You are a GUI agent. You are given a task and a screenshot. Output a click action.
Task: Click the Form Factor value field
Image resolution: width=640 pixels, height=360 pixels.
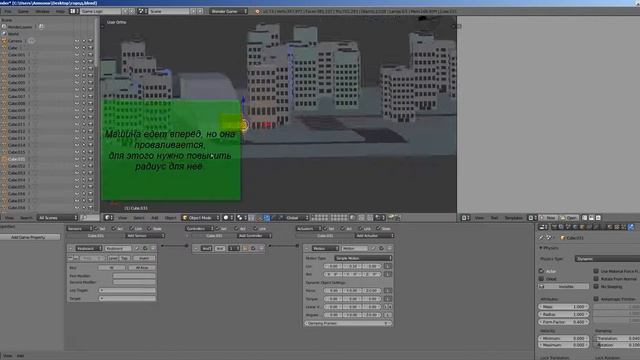coord(564,322)
